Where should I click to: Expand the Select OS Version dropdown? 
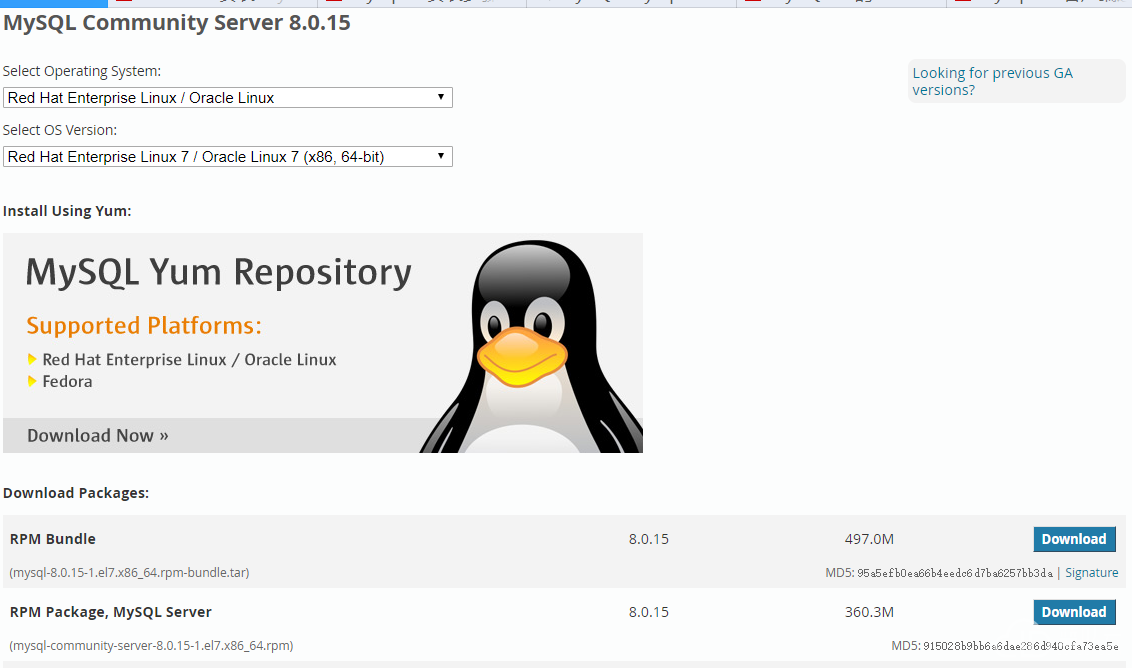[x=227, y=157]
